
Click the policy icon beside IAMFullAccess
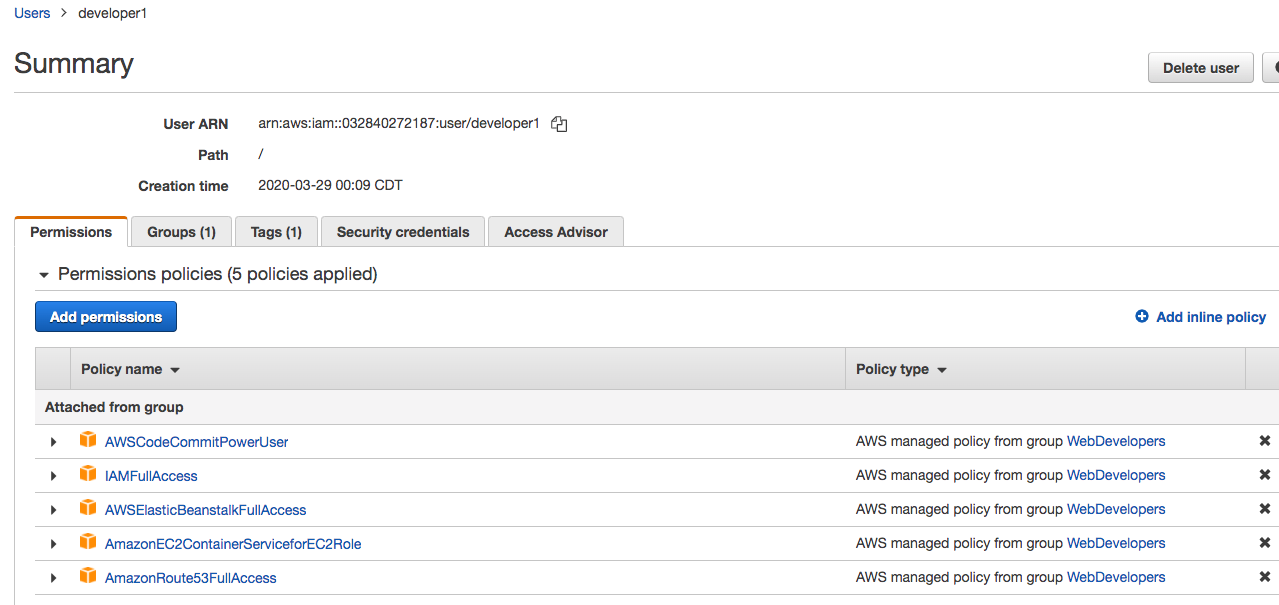click(x=88, y=475)
